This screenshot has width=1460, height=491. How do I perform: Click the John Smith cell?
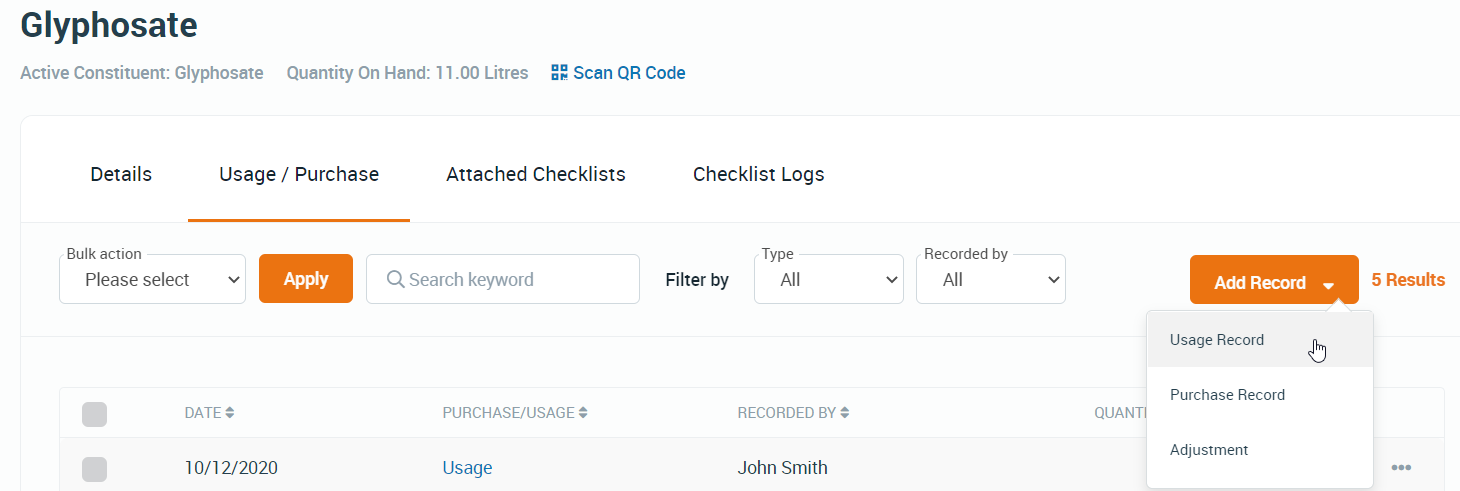coord(782,468)
